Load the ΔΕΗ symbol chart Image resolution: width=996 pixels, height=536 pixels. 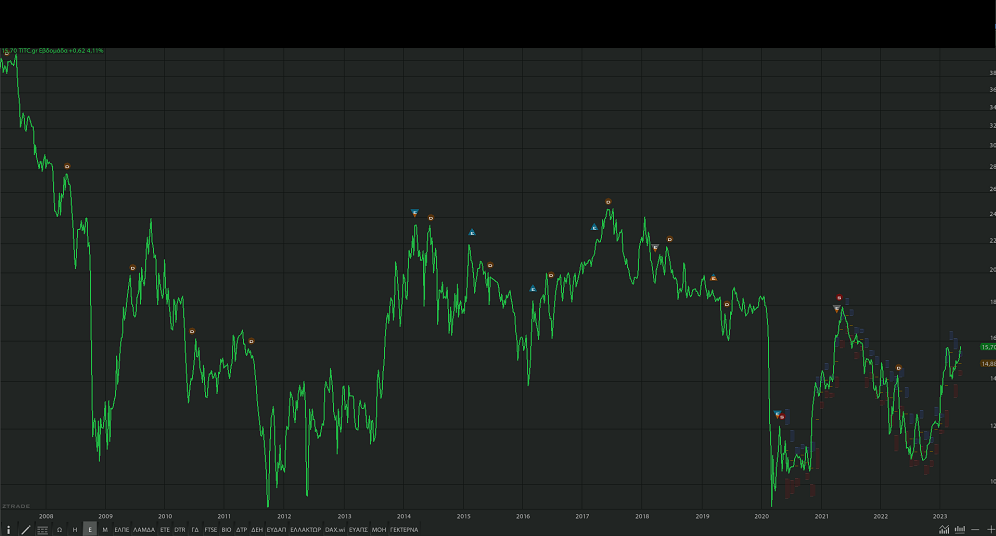(257, 530)
